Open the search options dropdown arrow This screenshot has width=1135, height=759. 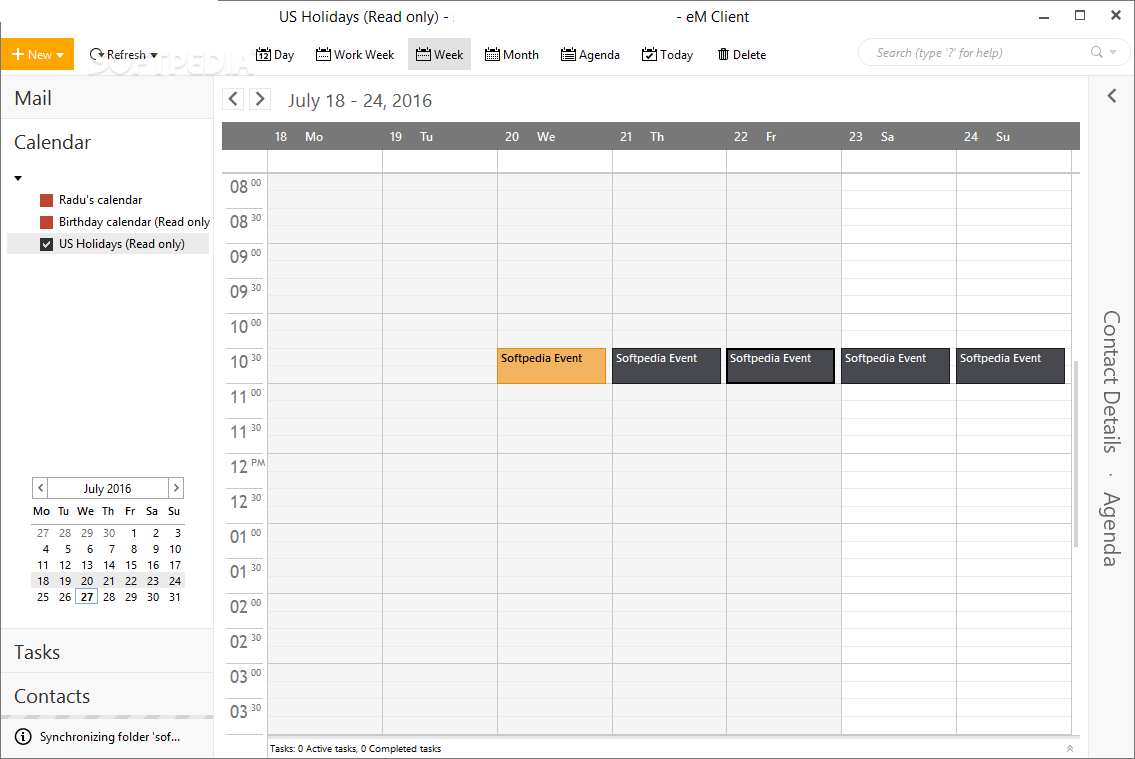pyautogui.click(x=1113, y=52)
